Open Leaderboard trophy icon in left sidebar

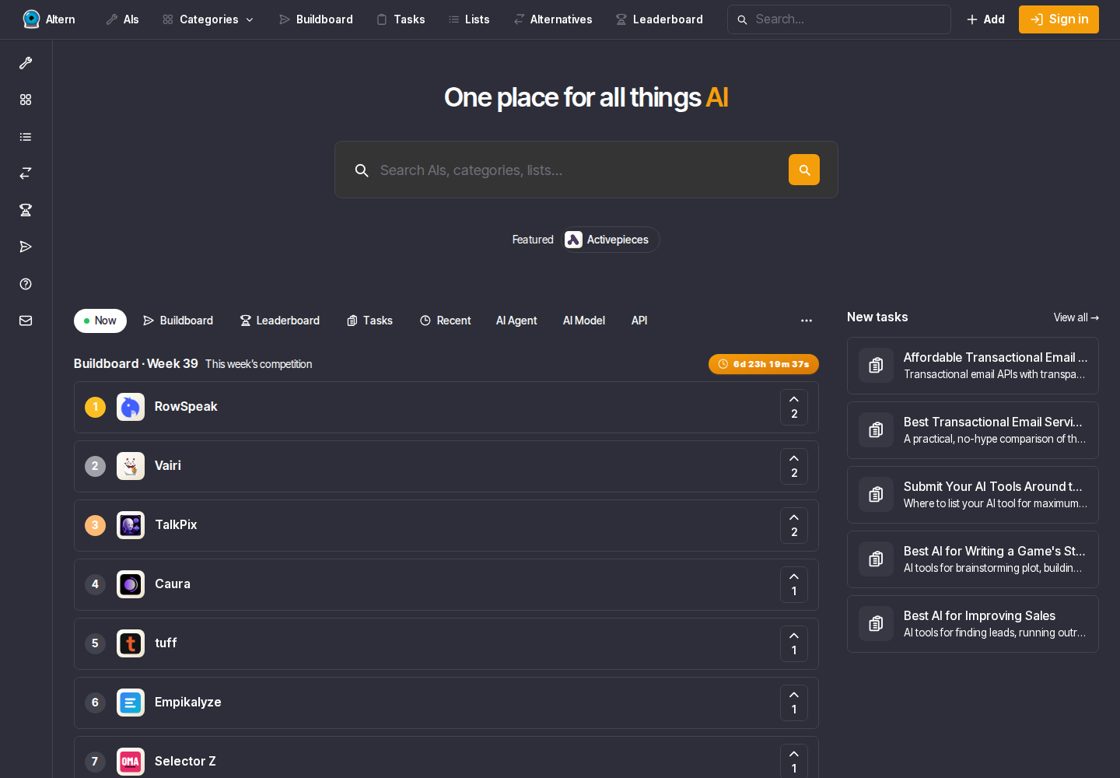[x=26, y=210]
